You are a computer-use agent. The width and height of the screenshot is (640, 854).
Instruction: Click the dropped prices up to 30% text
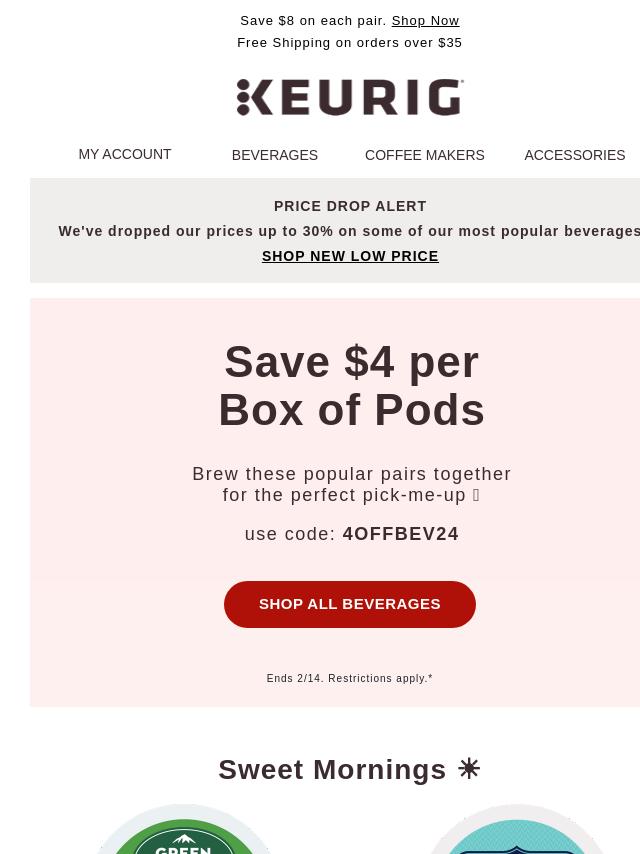[349, 231]
